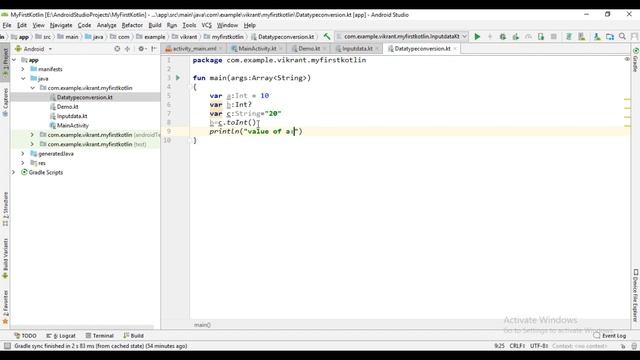Image resolution: width=640 pixels, height=360 pixels.
Task: Open the Android project view dropdown
Action: (x=33, y=49)
